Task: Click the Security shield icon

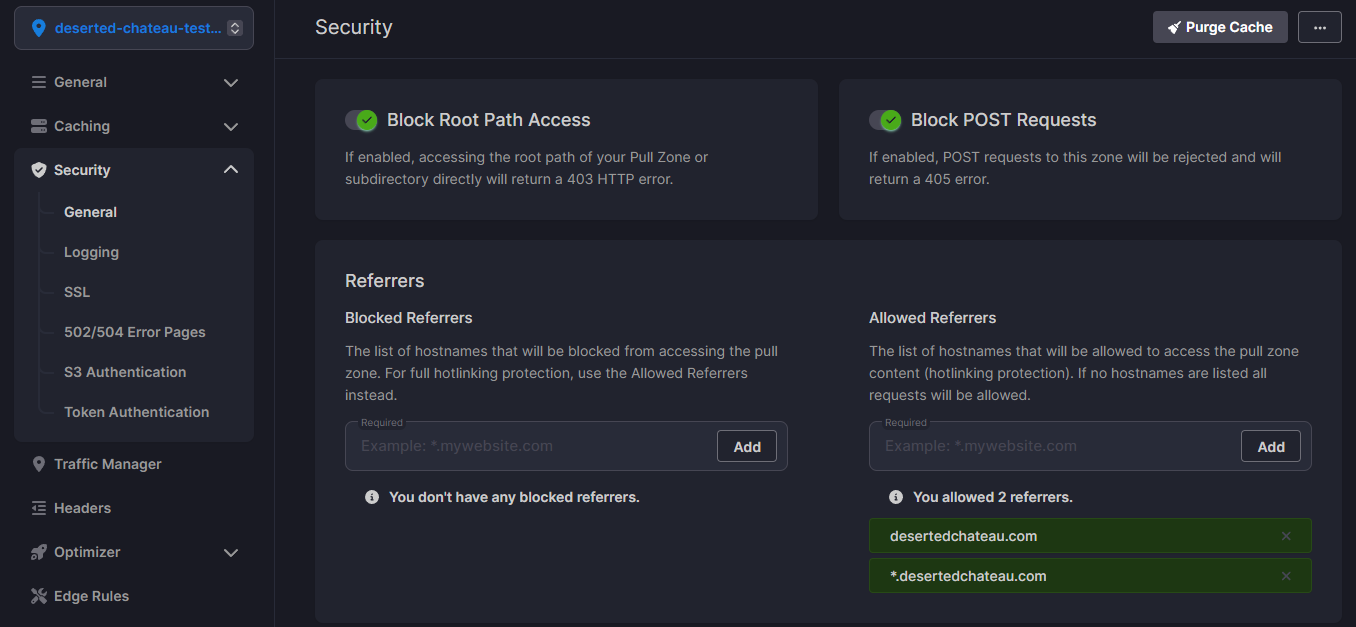Action: point(39,170)
